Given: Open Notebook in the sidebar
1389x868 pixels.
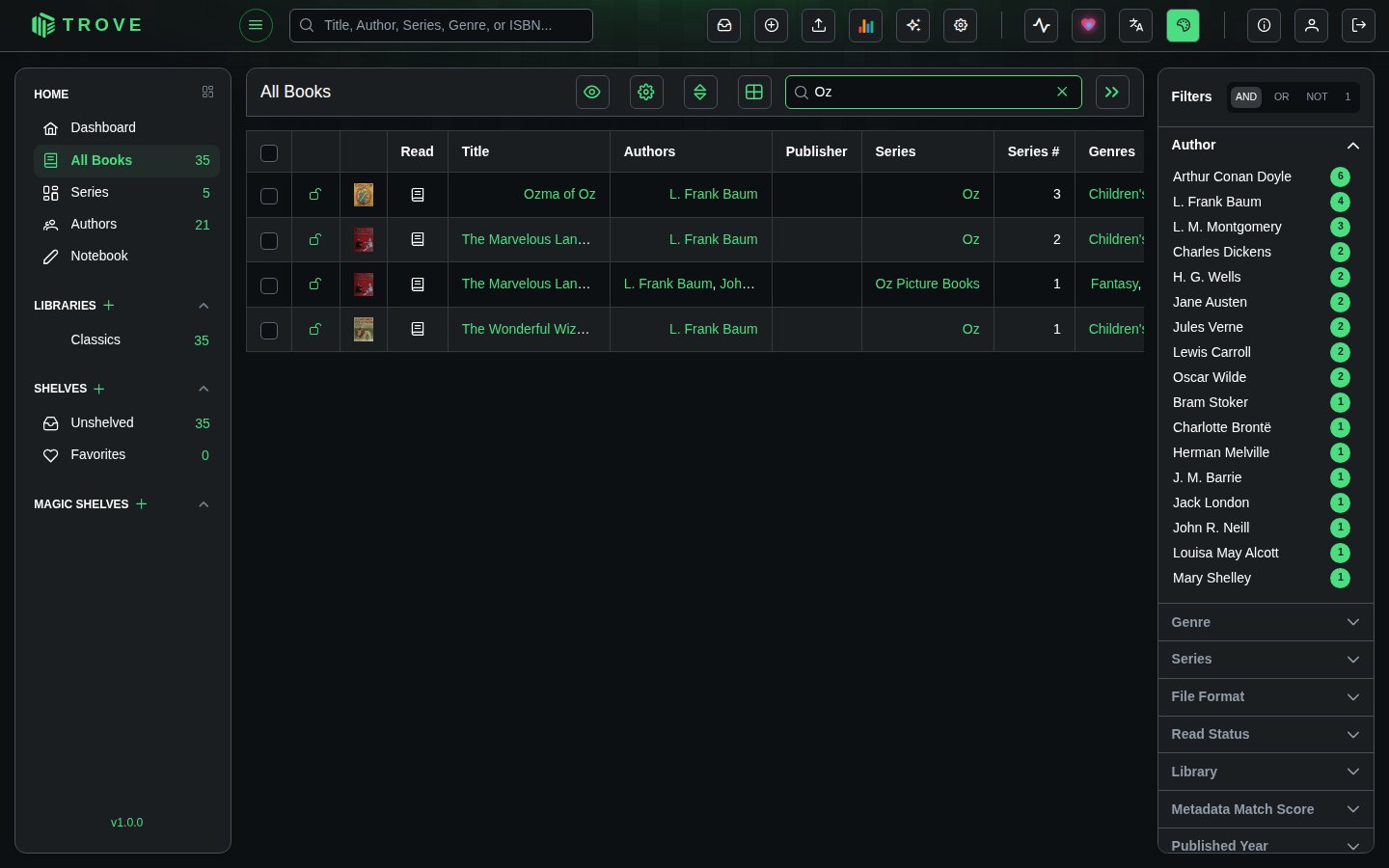Looking at the screenshot, I should (x=126, y=257).
